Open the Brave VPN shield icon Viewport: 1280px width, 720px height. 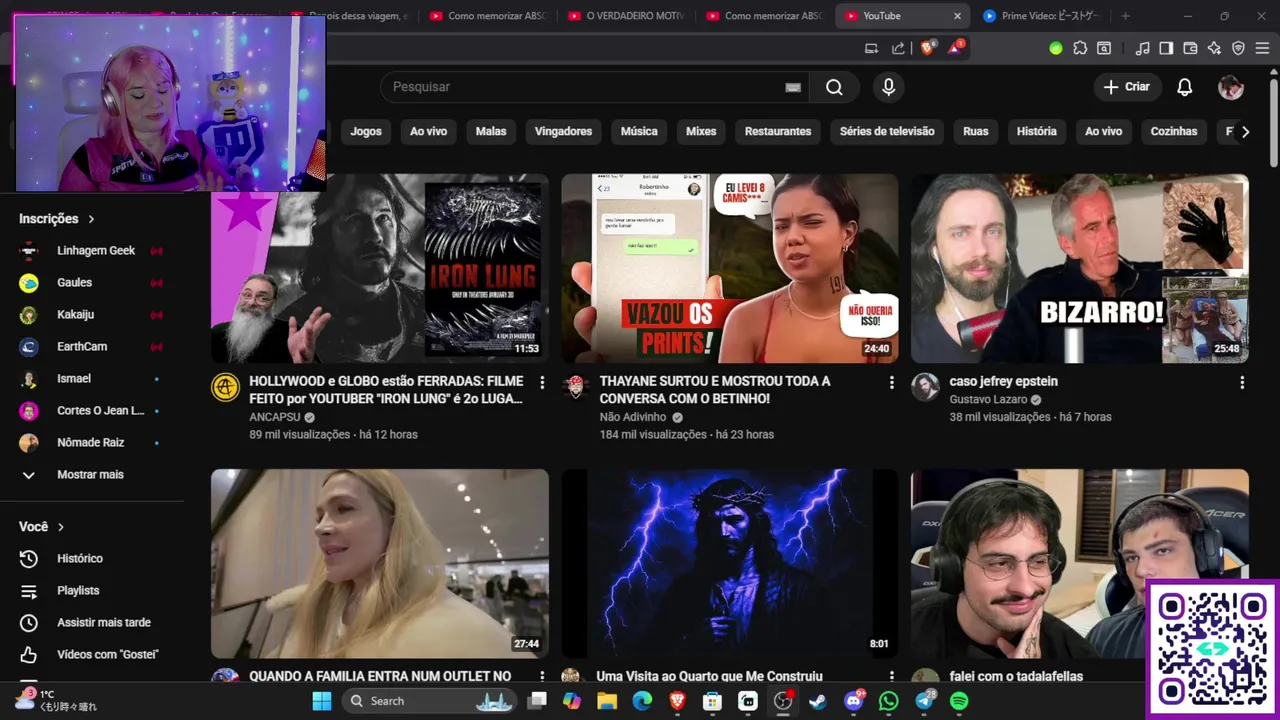pyautogui.click(x=1238, y=48)
